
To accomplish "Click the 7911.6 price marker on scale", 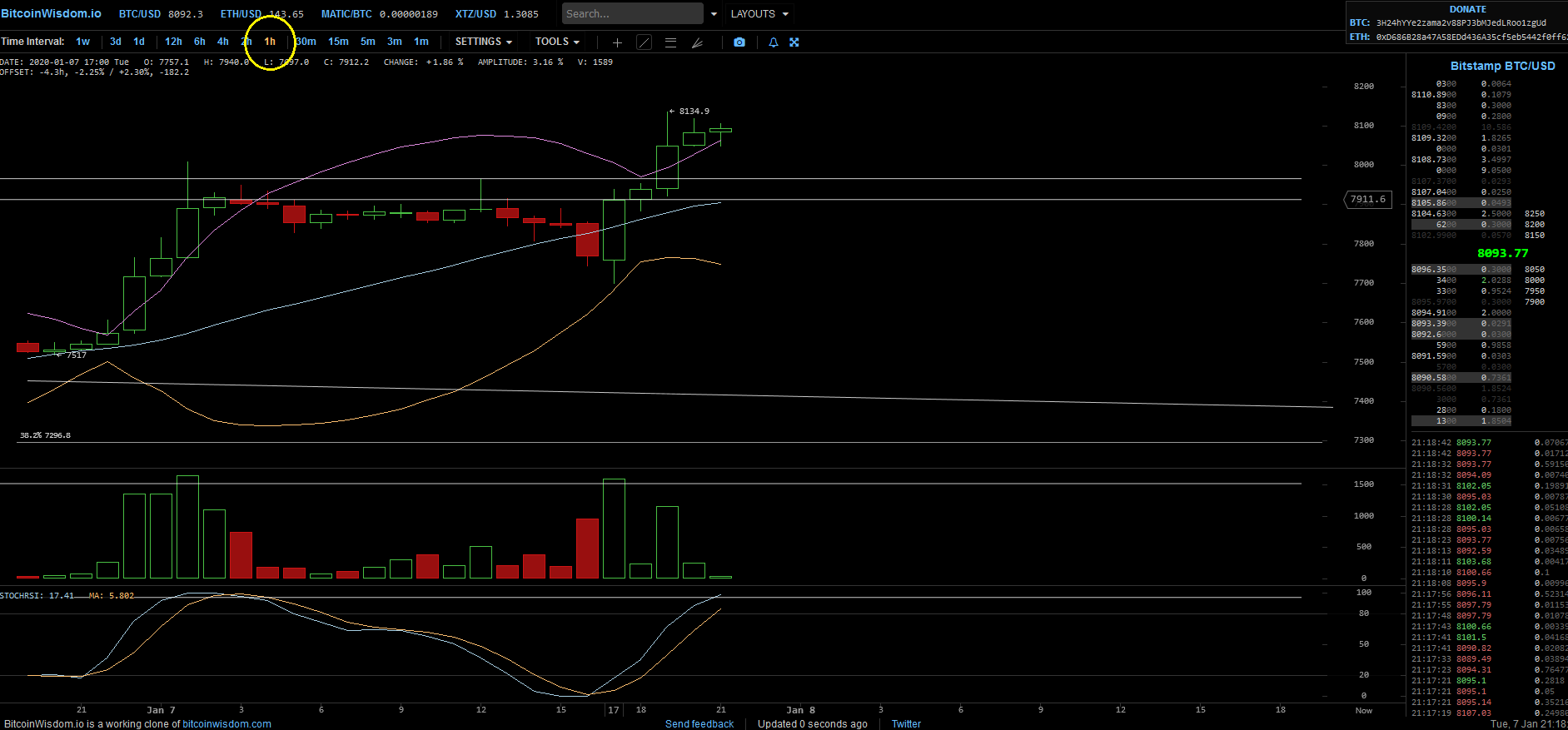I will [1368, 200].
